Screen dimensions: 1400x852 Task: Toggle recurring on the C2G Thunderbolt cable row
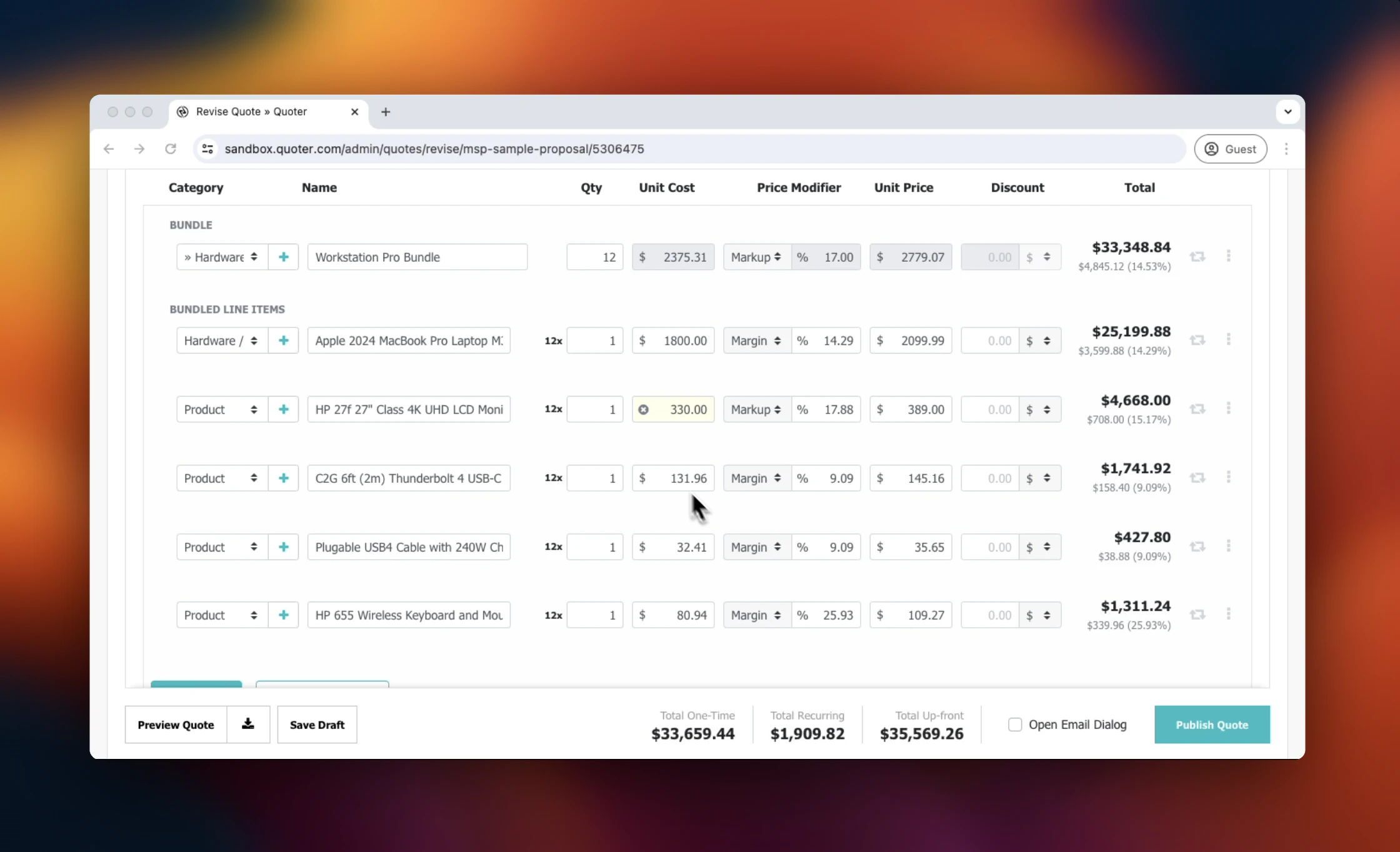pyautogui.click(x=1198, y=477)
